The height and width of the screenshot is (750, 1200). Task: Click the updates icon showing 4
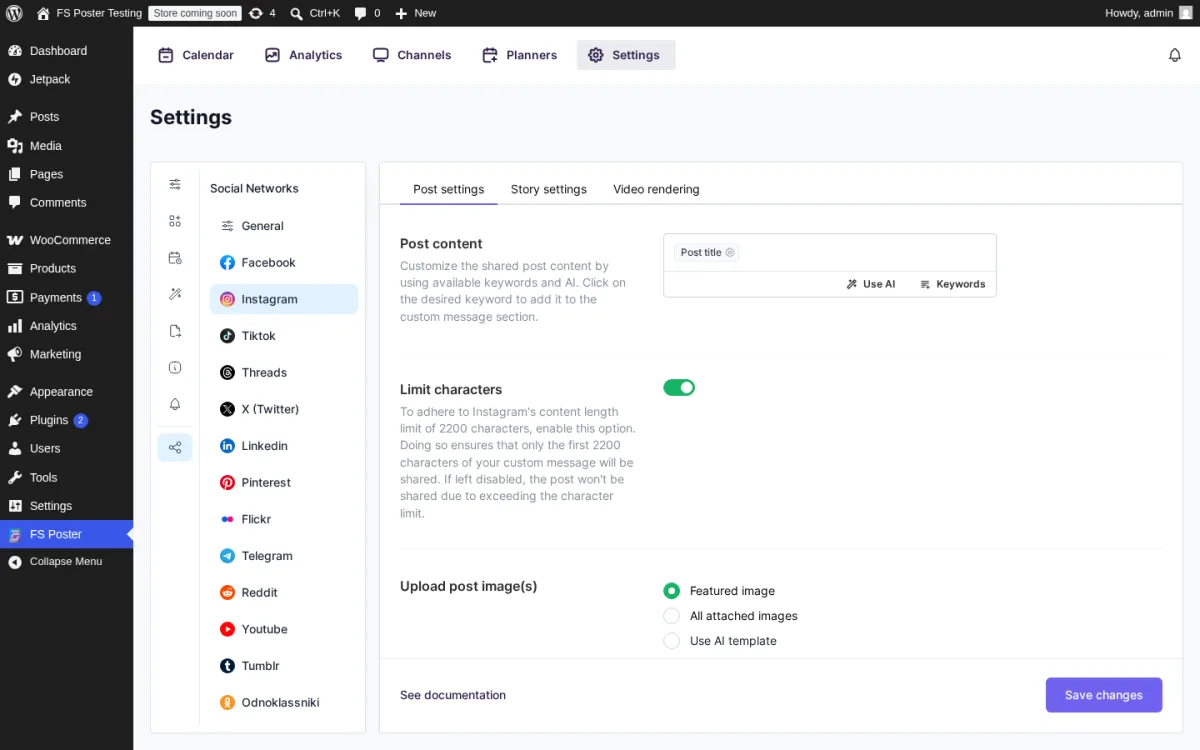coord(262,13)
